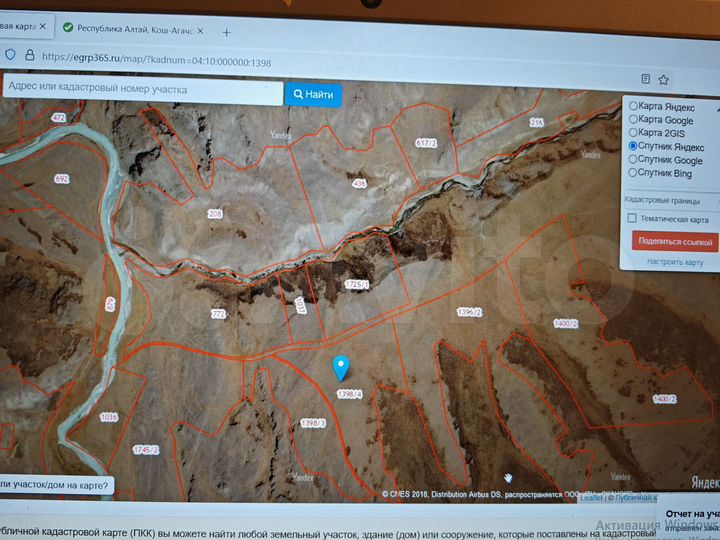Open reader view icon in toolbar

[x=645, y=79]
